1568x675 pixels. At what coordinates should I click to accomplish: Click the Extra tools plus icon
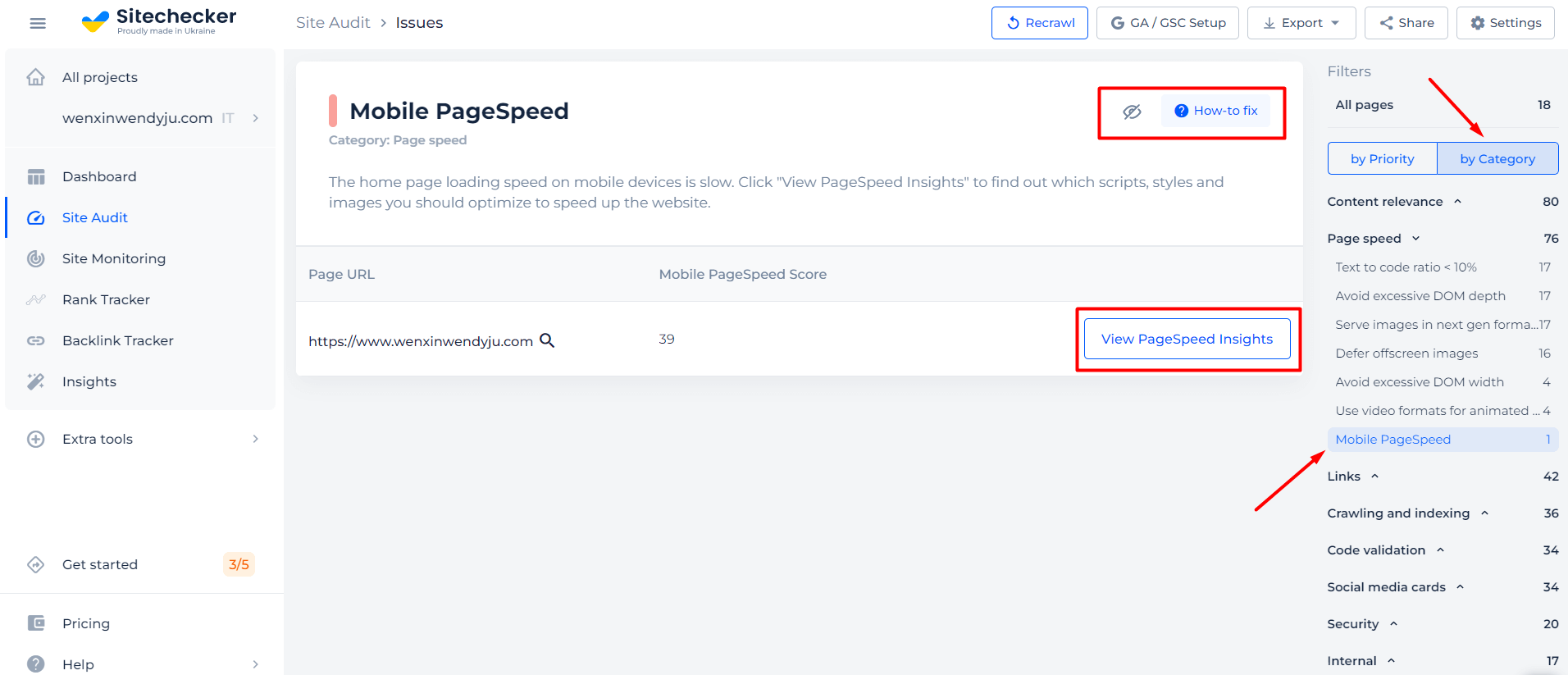36,439
